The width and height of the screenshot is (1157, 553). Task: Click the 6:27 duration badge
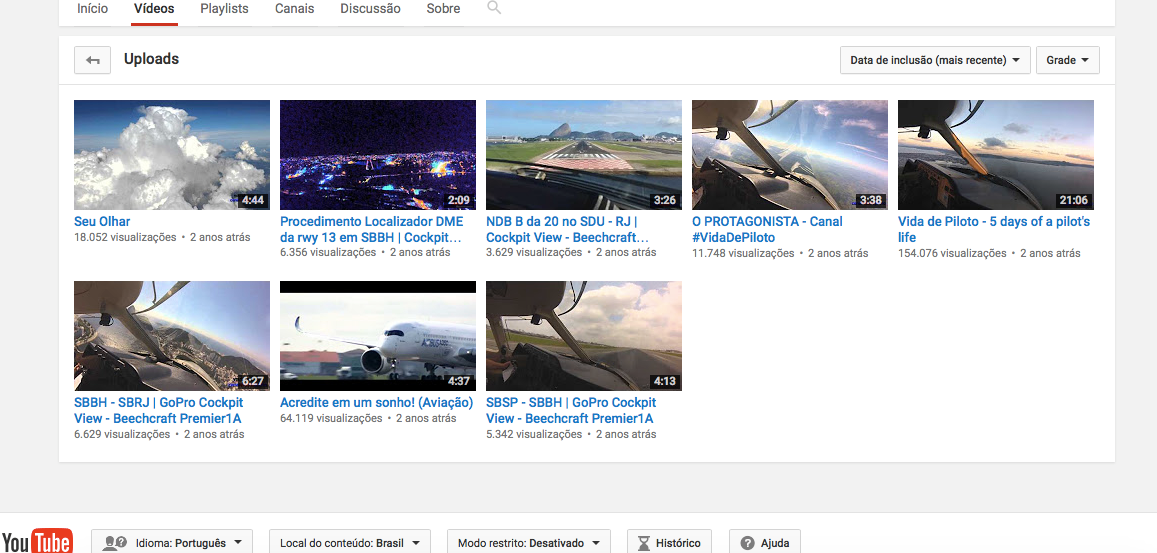252,381
